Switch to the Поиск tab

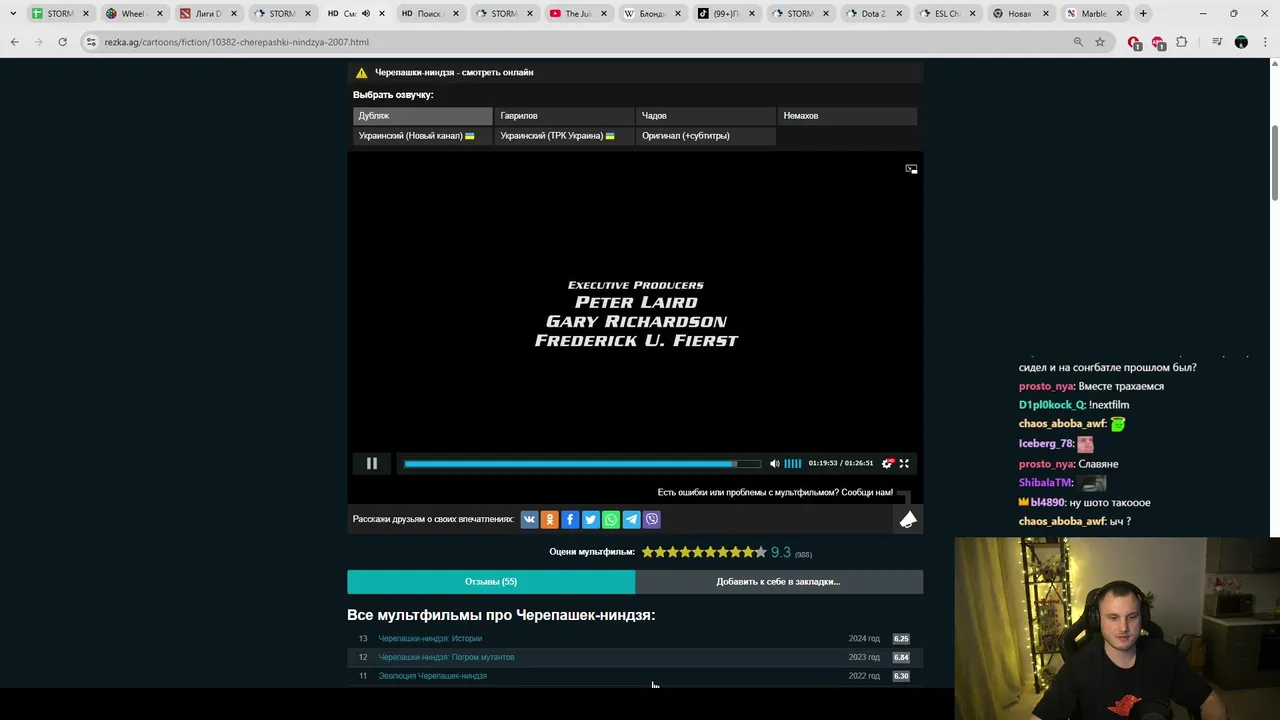point(429,14)
